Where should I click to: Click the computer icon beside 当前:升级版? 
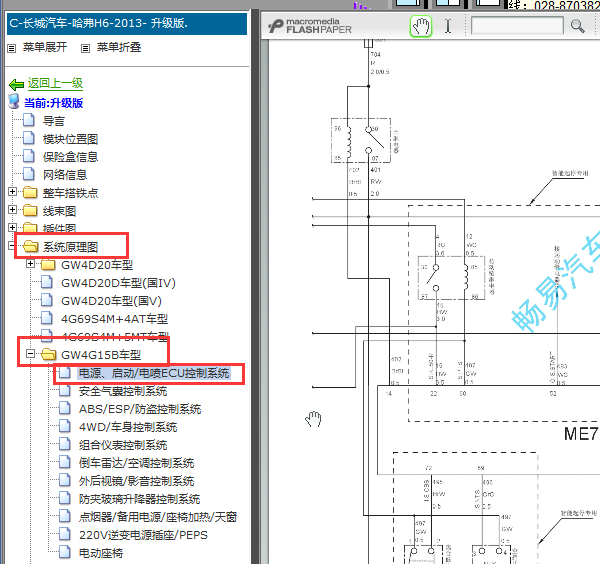coord(14,101)
